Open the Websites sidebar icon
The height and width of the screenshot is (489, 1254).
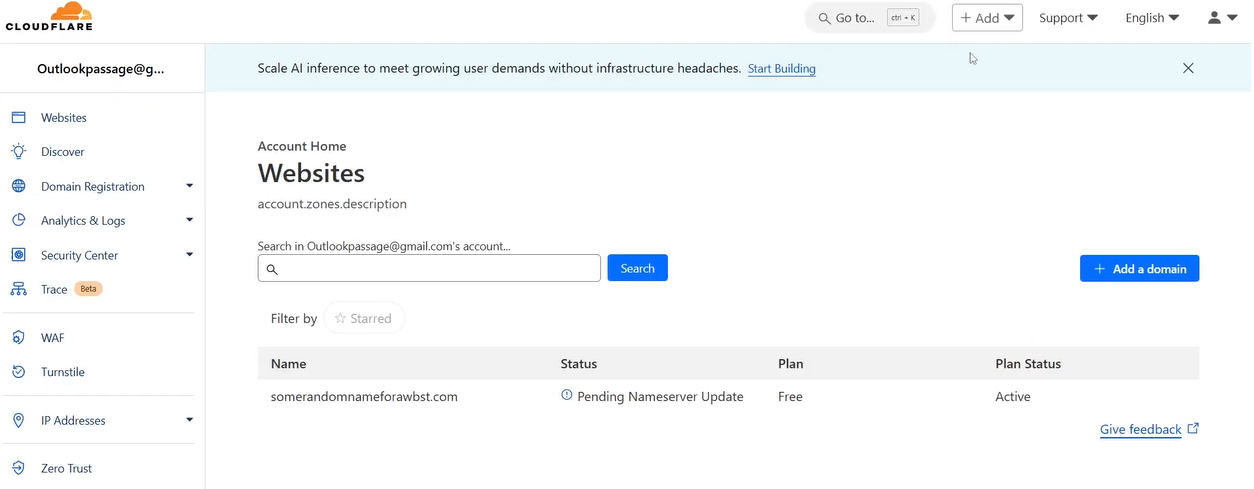pos(18,118)
